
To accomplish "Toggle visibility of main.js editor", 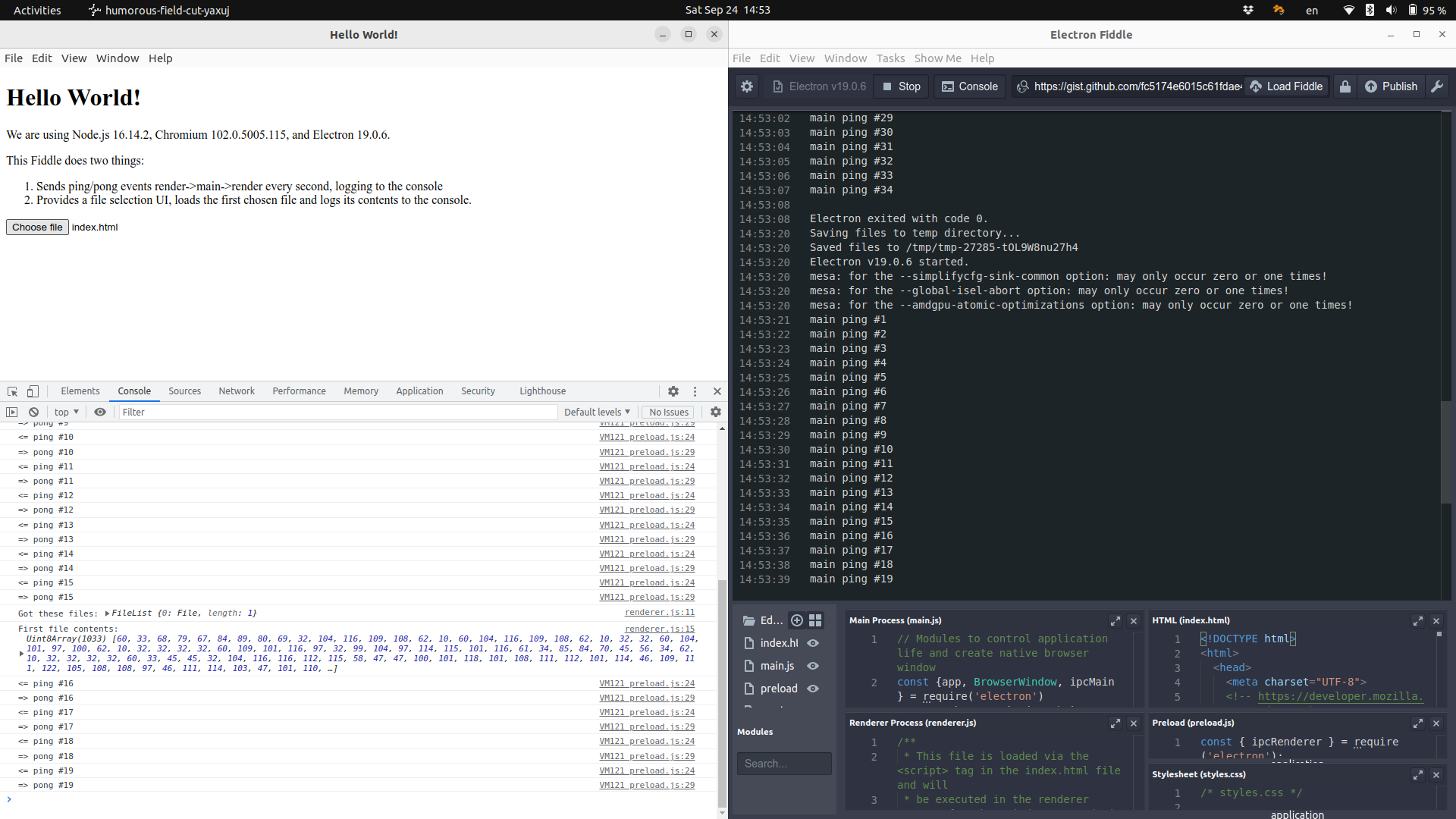I will point(813,666).
